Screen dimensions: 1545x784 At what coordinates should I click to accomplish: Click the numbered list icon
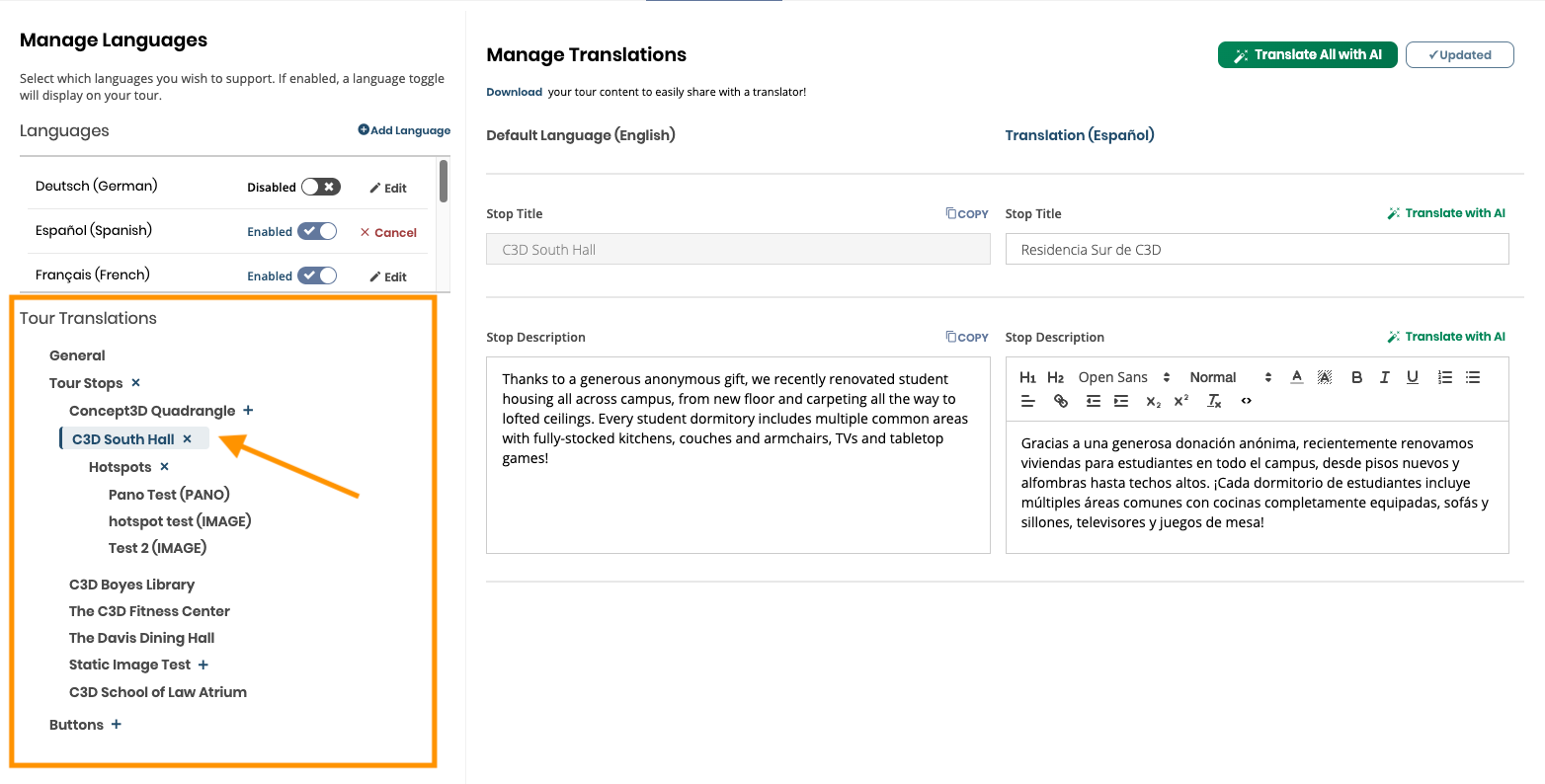pos(1444,377)
